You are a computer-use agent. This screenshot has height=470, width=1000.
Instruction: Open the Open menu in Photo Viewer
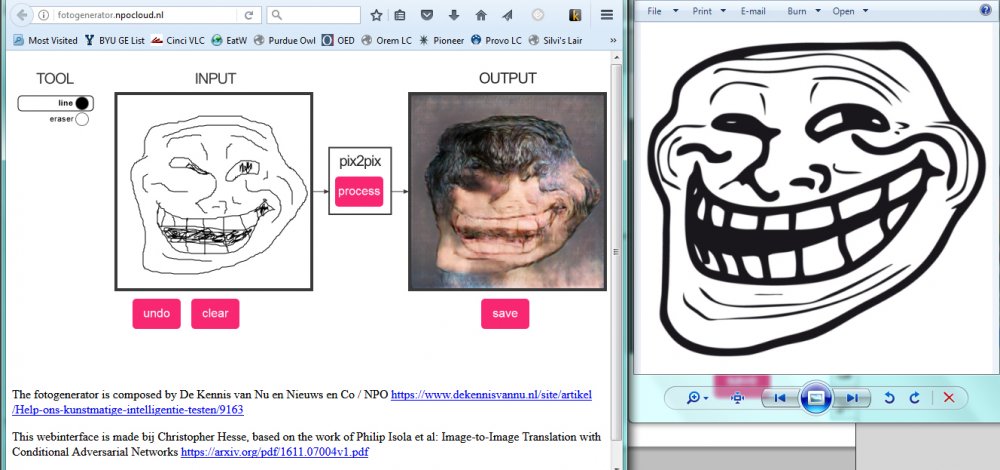(843, 11)
